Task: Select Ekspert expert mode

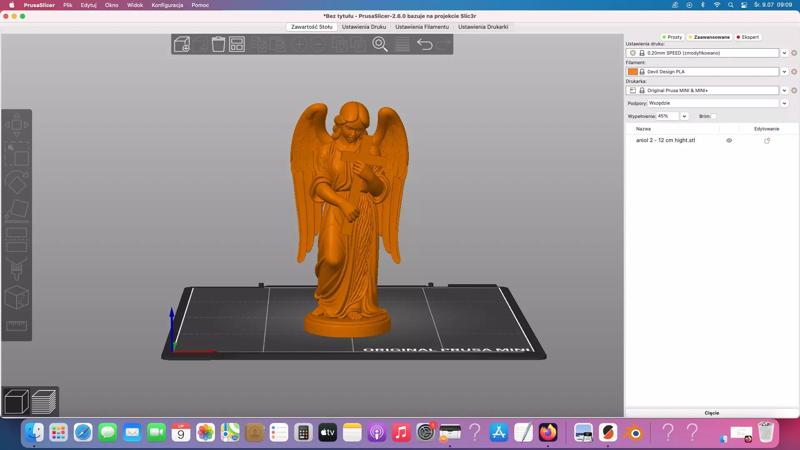Action: pos(748,37)
